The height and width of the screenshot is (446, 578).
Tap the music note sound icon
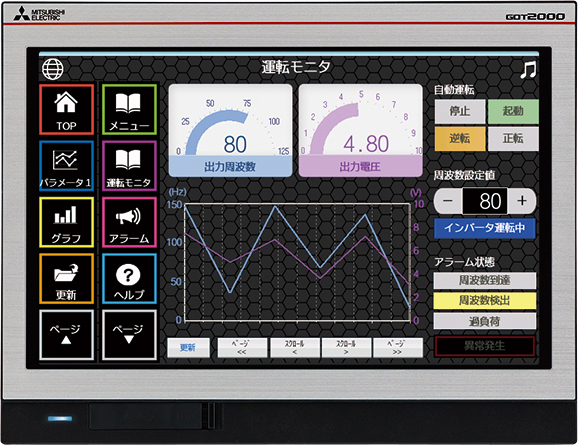tap(528, 70)
